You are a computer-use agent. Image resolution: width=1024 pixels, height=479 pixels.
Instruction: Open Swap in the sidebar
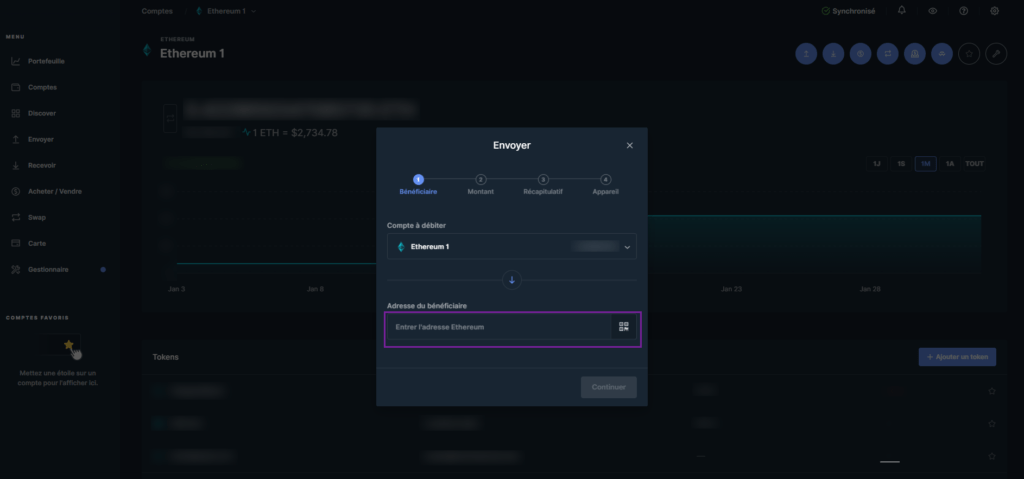point(37,218)
